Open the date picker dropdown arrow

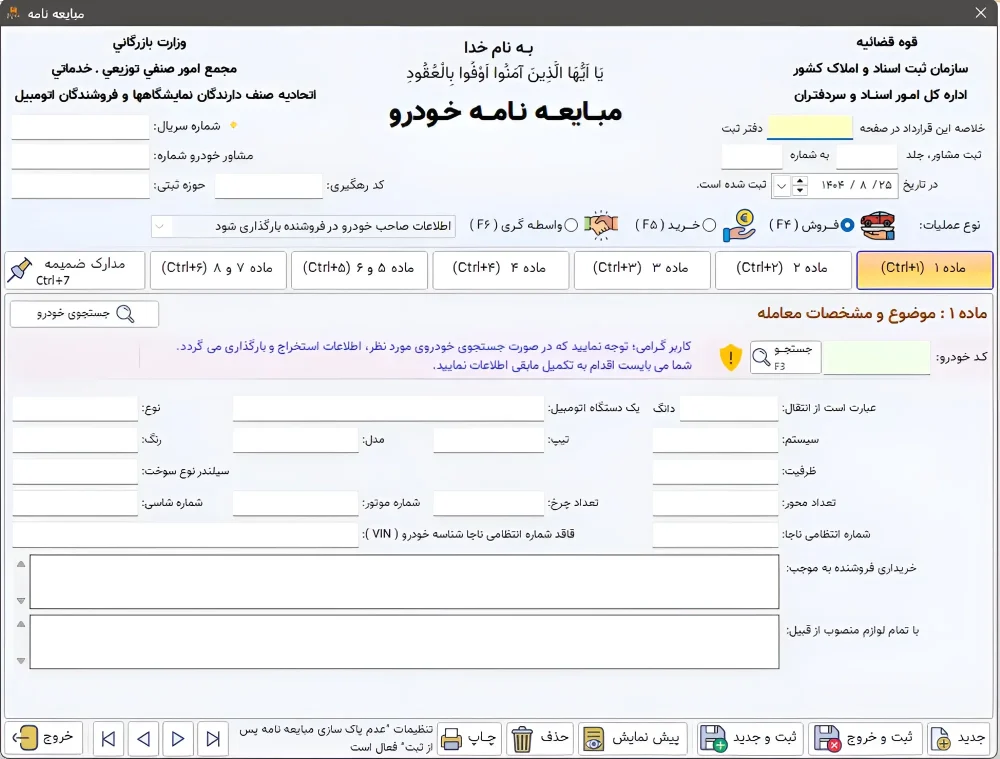pyautogui.click(x=781, y=186)
